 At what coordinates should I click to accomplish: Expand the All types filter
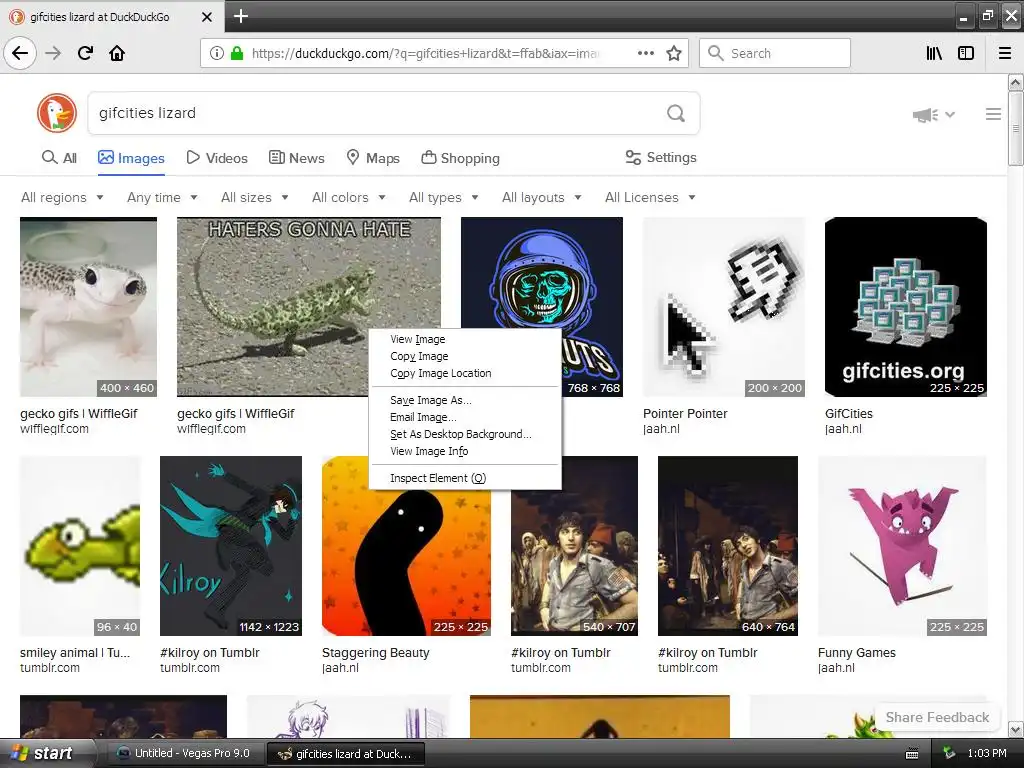tap(444, 197)
